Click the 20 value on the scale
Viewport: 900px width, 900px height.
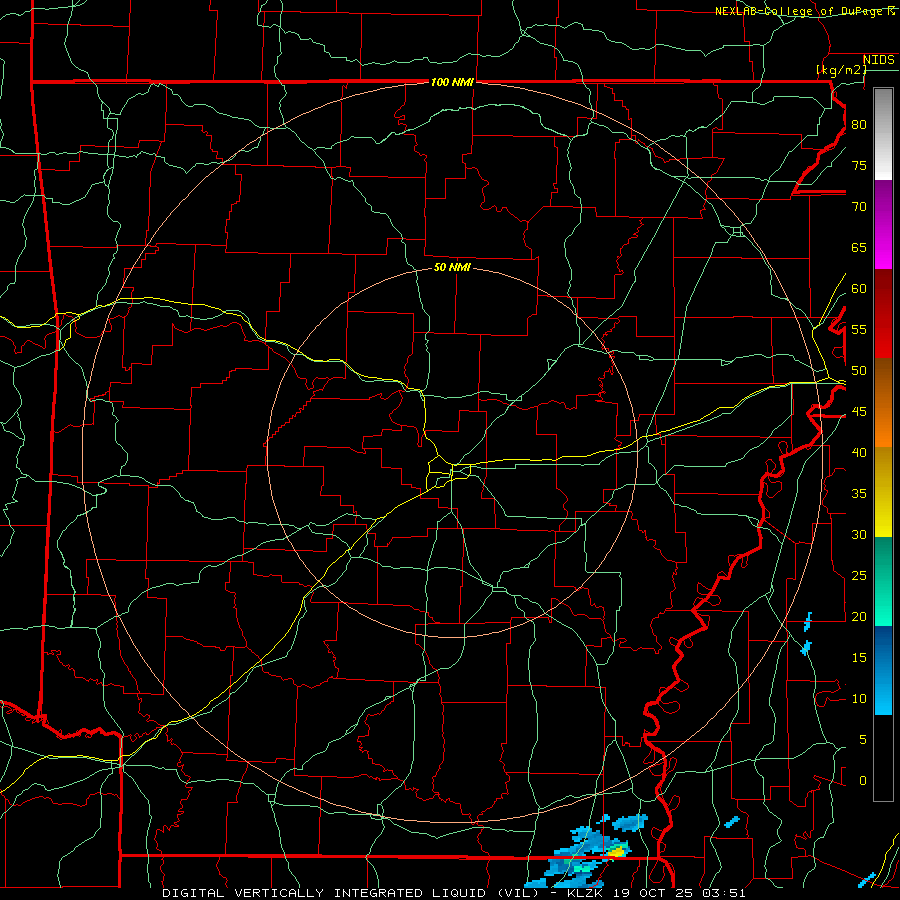tap(859, 616)
